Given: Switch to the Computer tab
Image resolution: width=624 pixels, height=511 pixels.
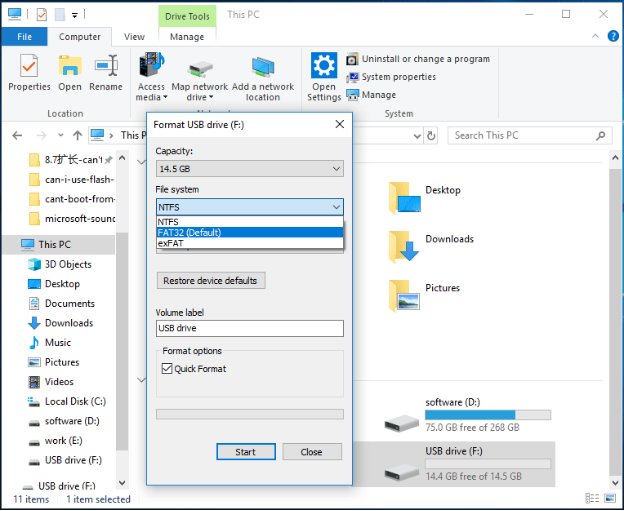Looking at the screenshot, I should point(80,37).
